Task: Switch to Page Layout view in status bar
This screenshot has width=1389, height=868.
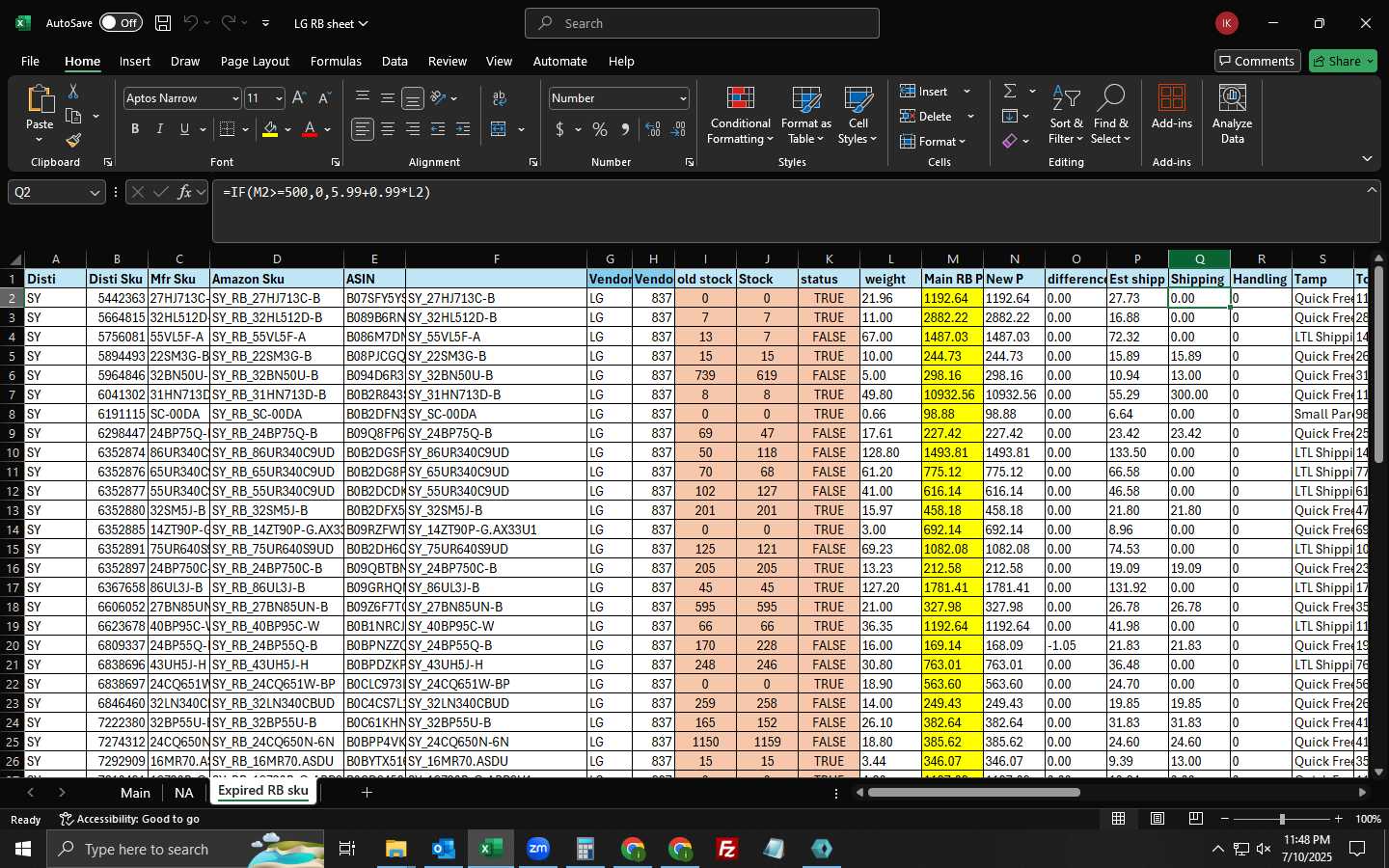Action: [1157, 819]
